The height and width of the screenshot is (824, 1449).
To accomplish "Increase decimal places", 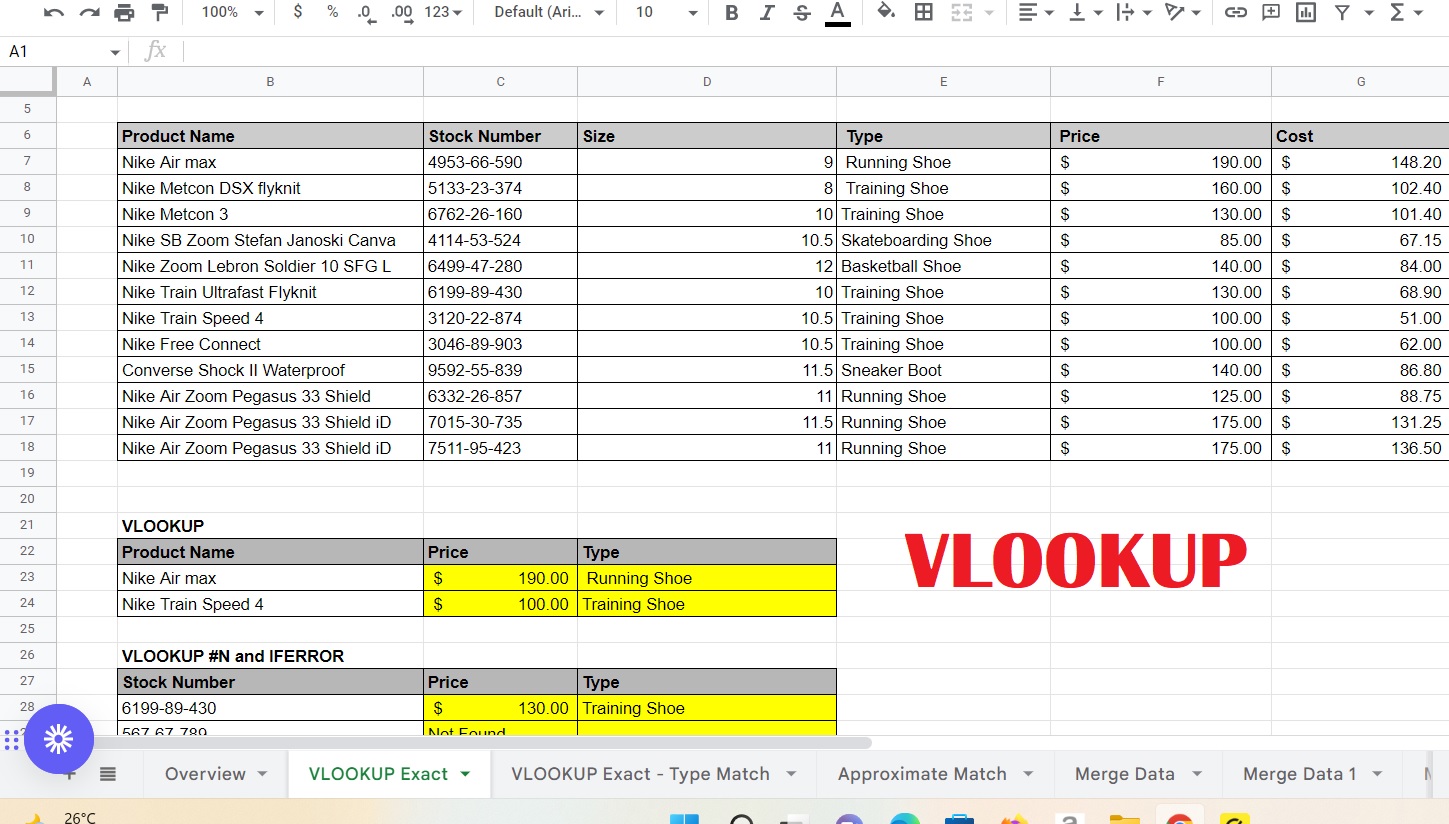I will [x=402, y=13].
